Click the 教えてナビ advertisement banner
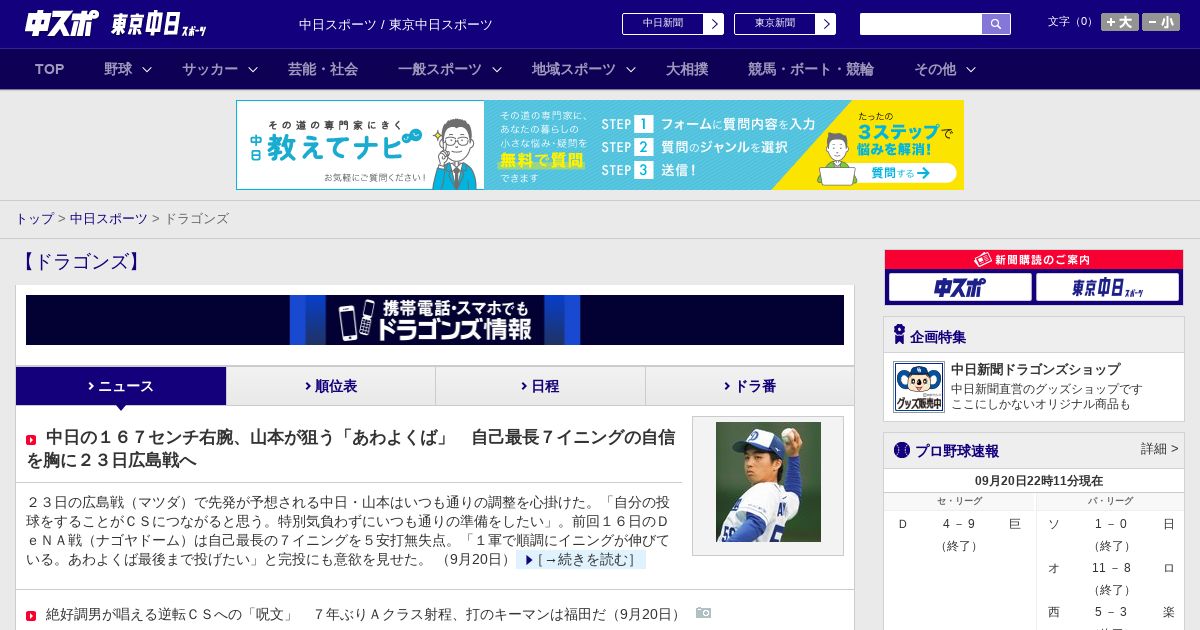The height and width of the screenshot is (630, 1200). [x=600, y=145]
